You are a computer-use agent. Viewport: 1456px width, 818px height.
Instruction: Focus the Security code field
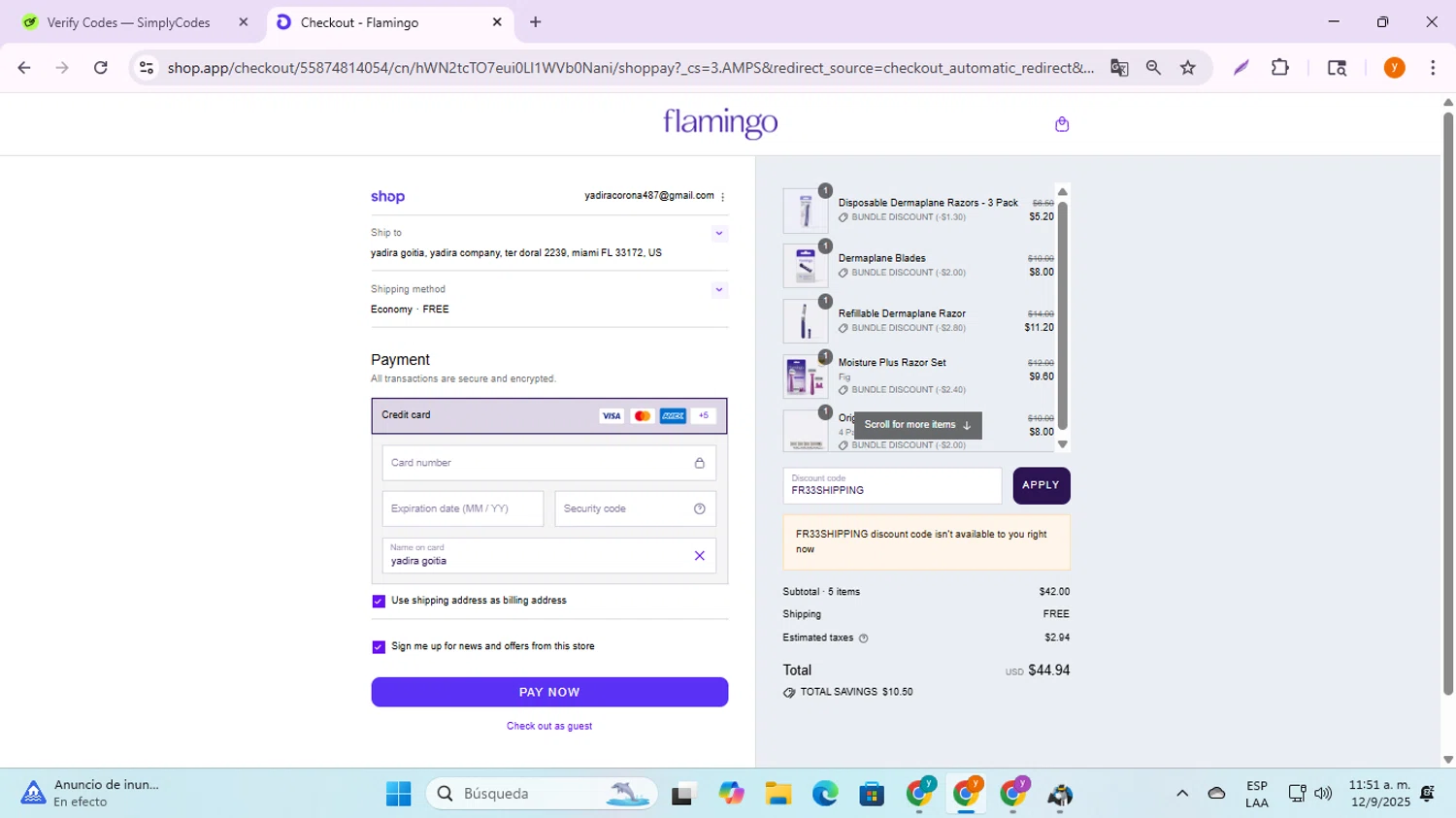636,508
